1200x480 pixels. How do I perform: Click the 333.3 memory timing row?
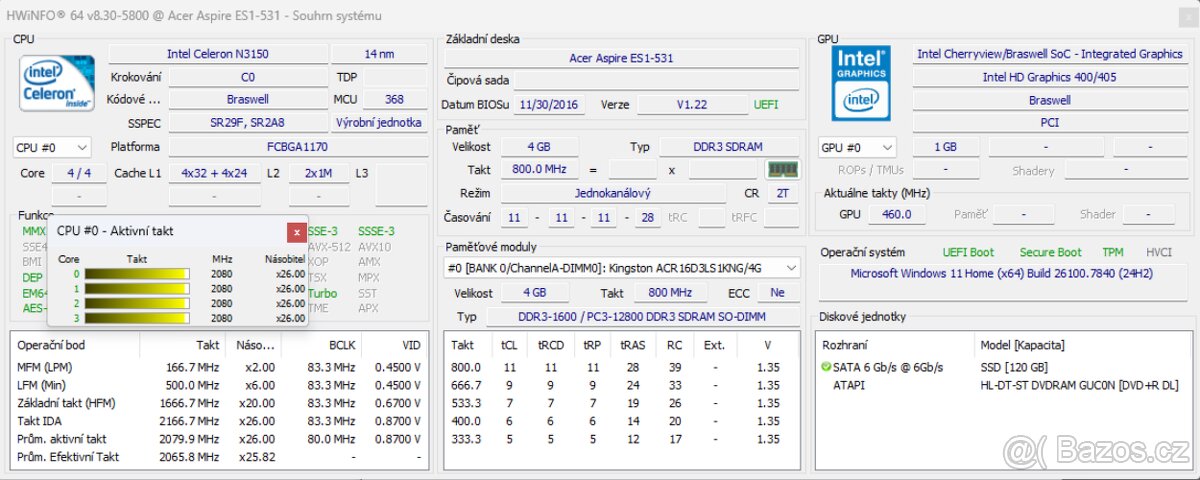pos(622,439)
